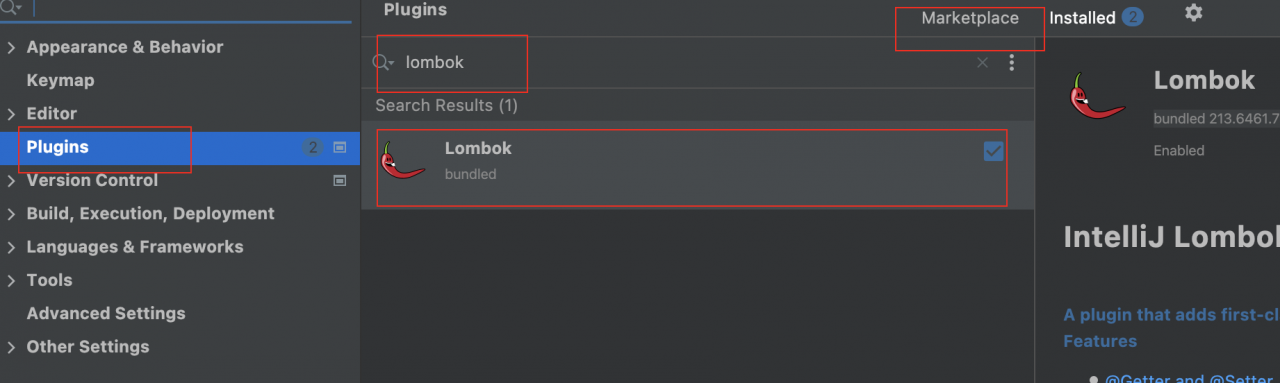Open Advanced Settings page
The height and width of the screenshot is (383, 1280).
pyautogui.click(x=106, y=313)
